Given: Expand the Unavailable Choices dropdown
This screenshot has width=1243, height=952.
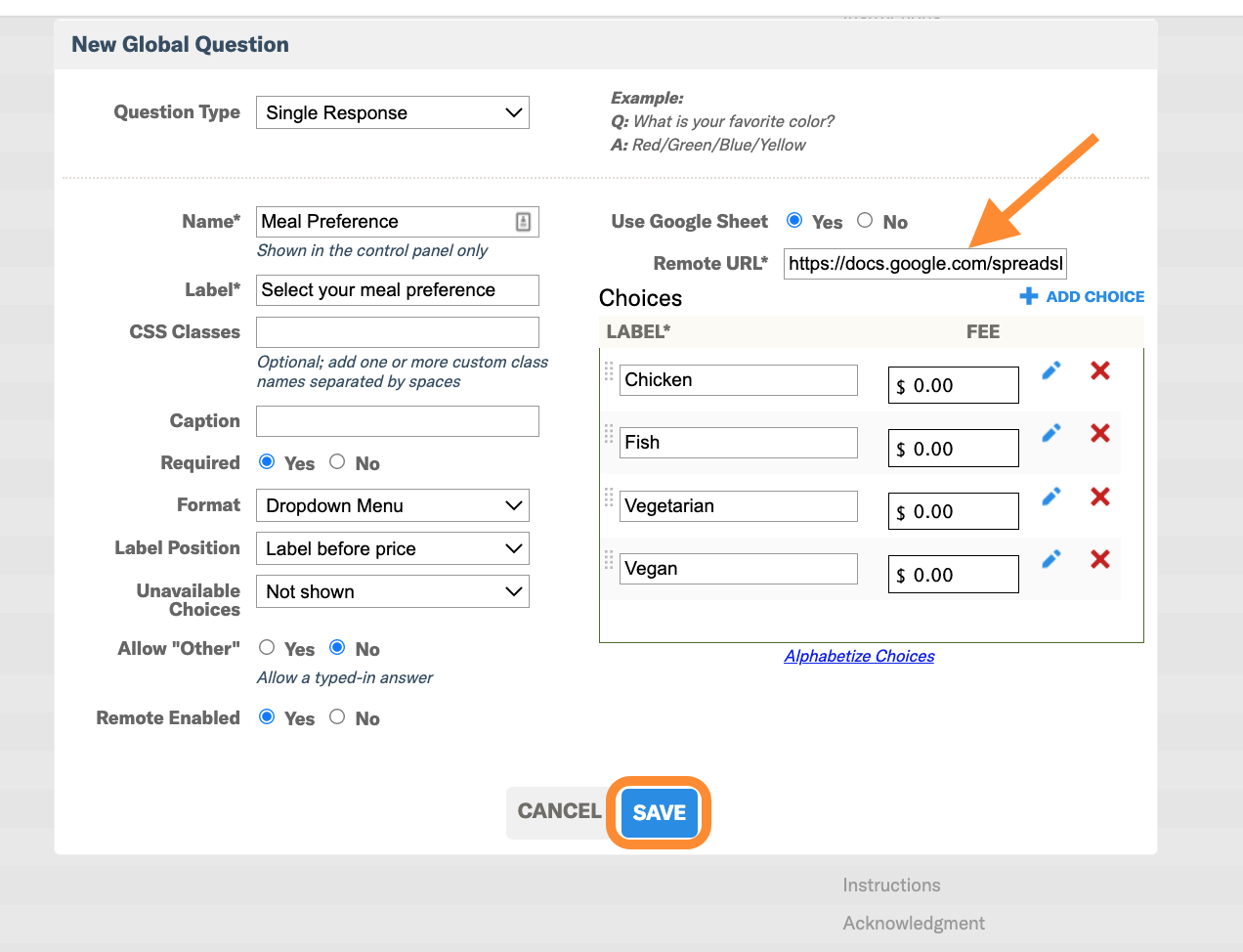Looking at the screenshot, I should [x=393, y=591].
